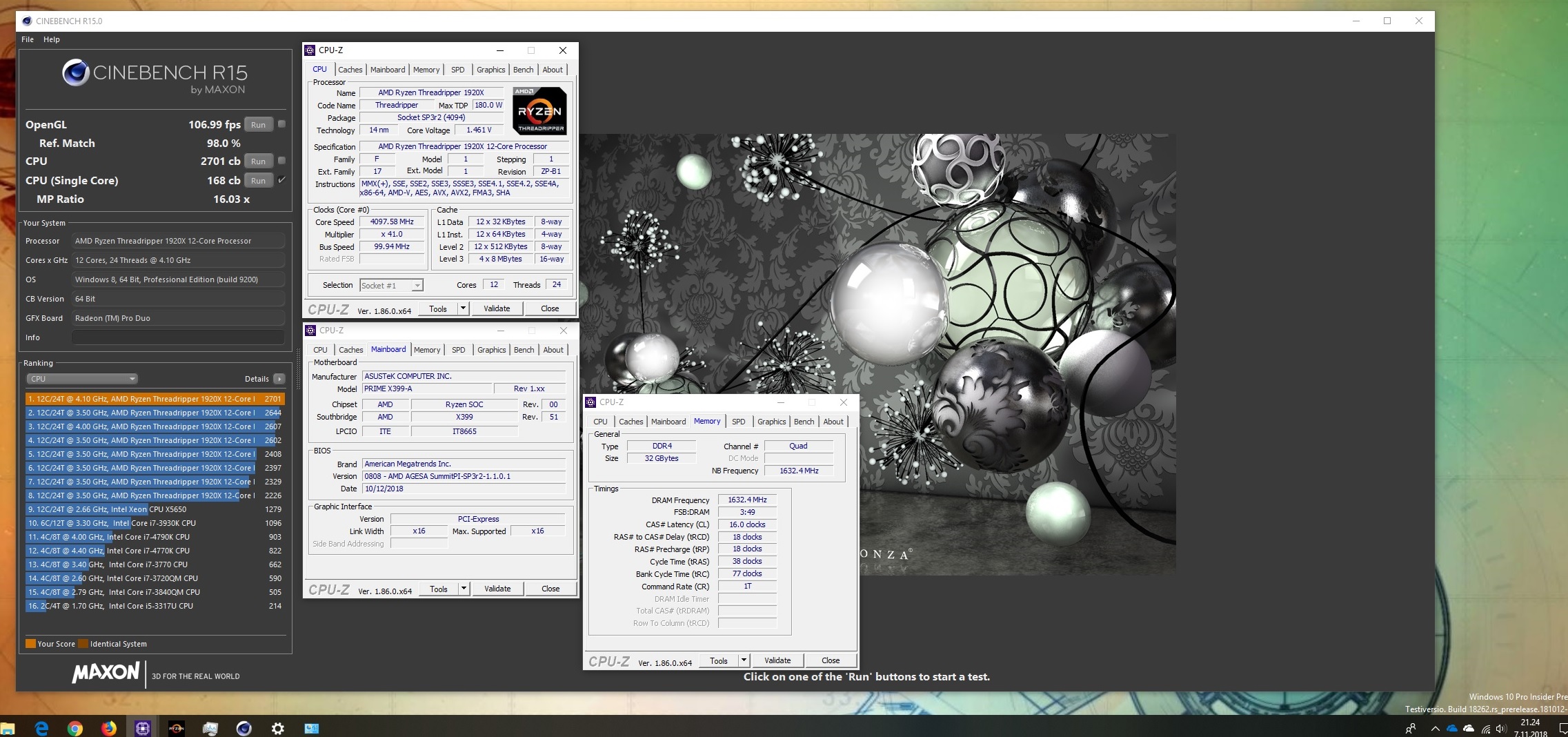Open Tools dropdown arrow in CPU-Z Mainboard window
1568x737 pixels.
[x=464, y=589]
